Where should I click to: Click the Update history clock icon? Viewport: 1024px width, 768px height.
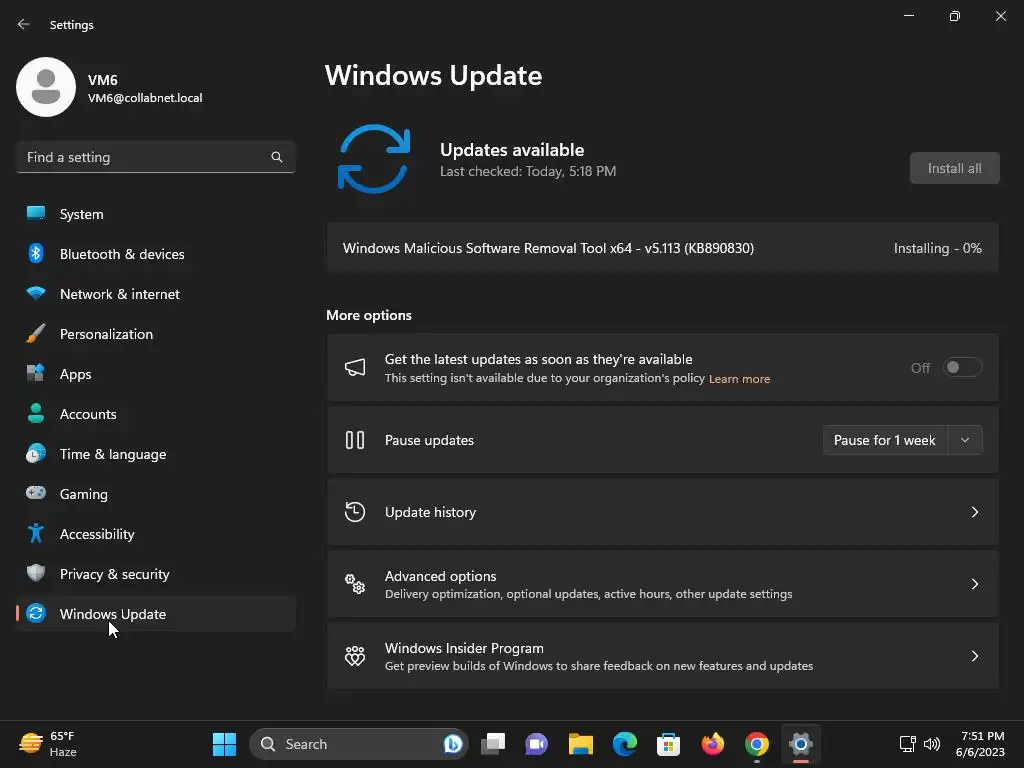pos(355,512)
